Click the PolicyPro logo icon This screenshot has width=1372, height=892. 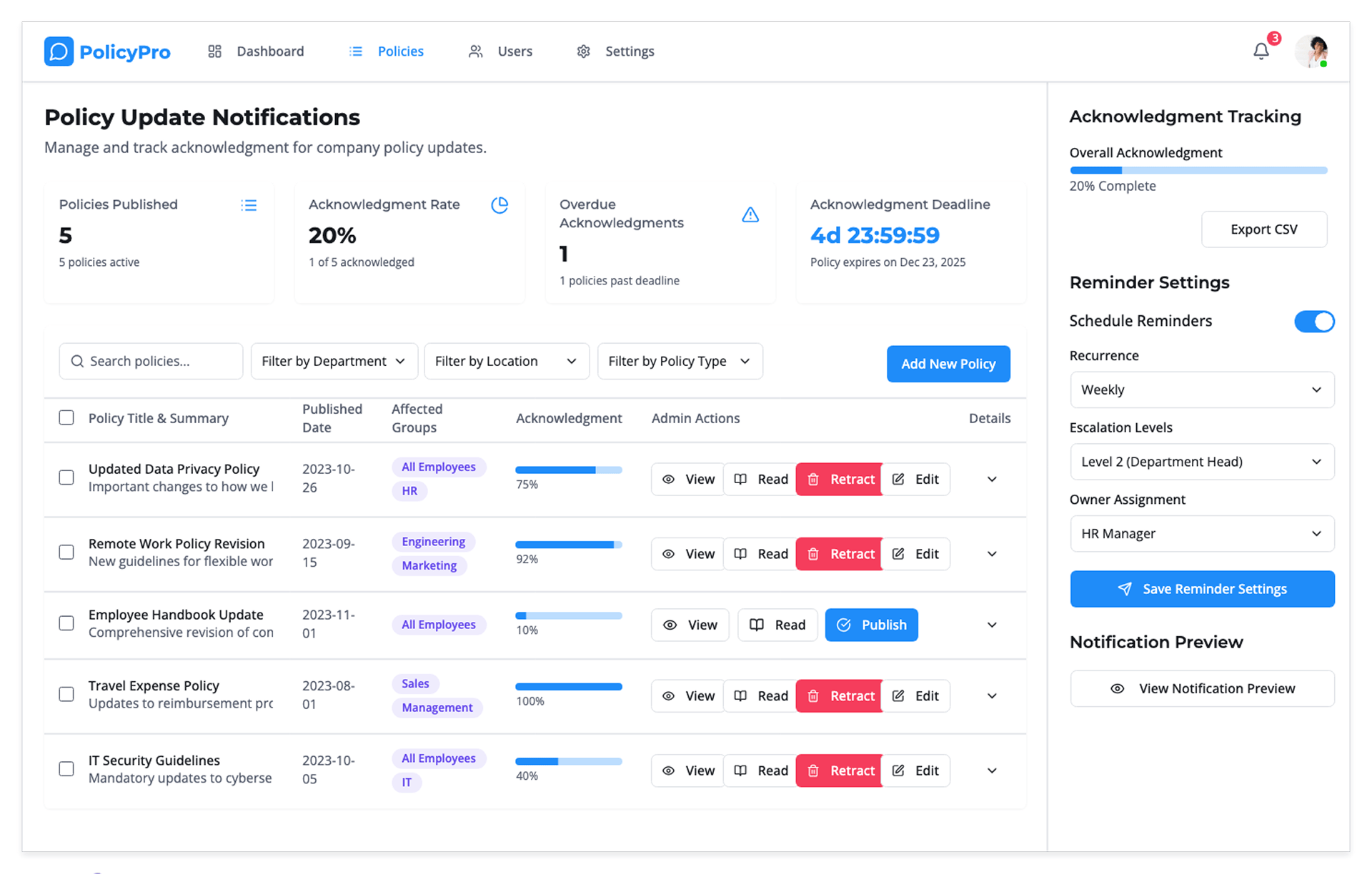pos(59,51)
